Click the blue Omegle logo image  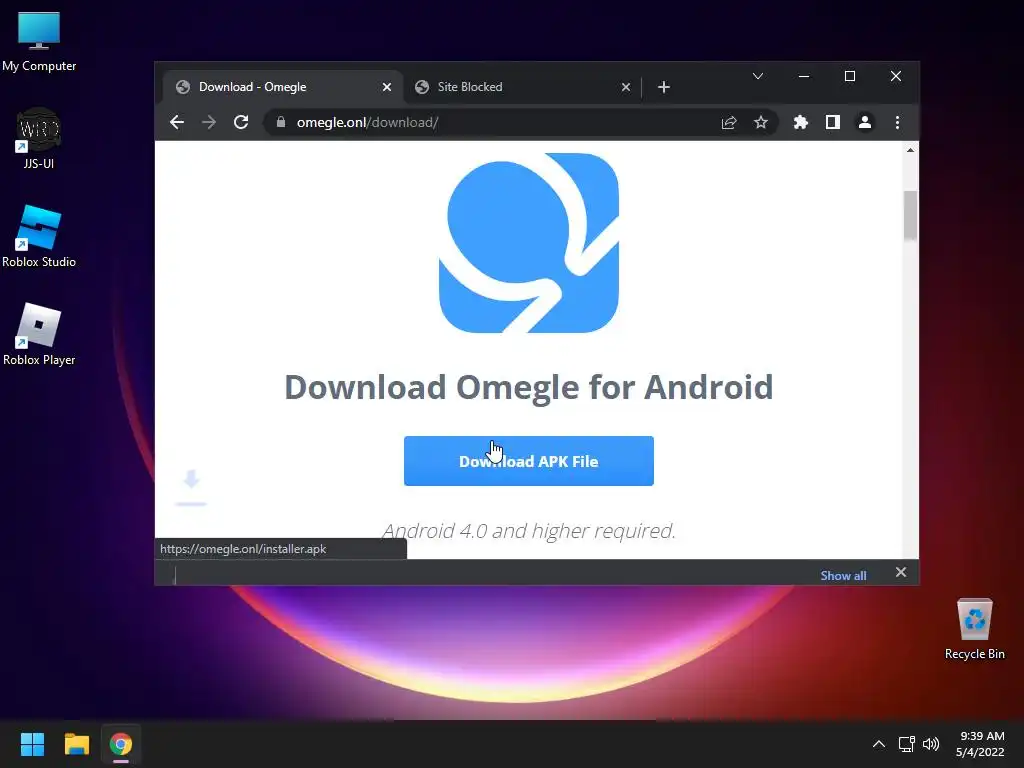pos(528,243)
